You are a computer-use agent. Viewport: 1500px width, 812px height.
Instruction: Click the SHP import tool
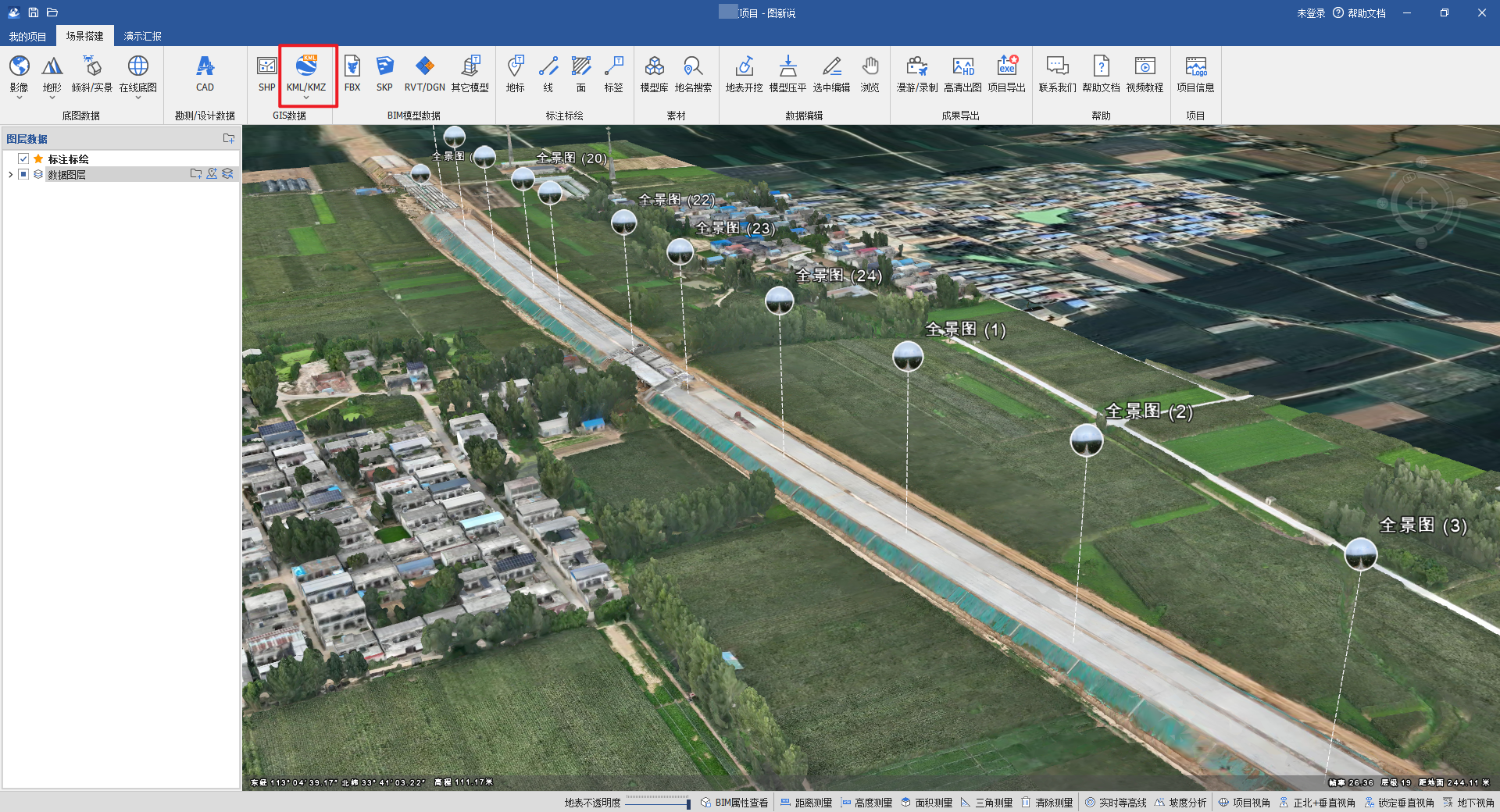coord(266,73)
